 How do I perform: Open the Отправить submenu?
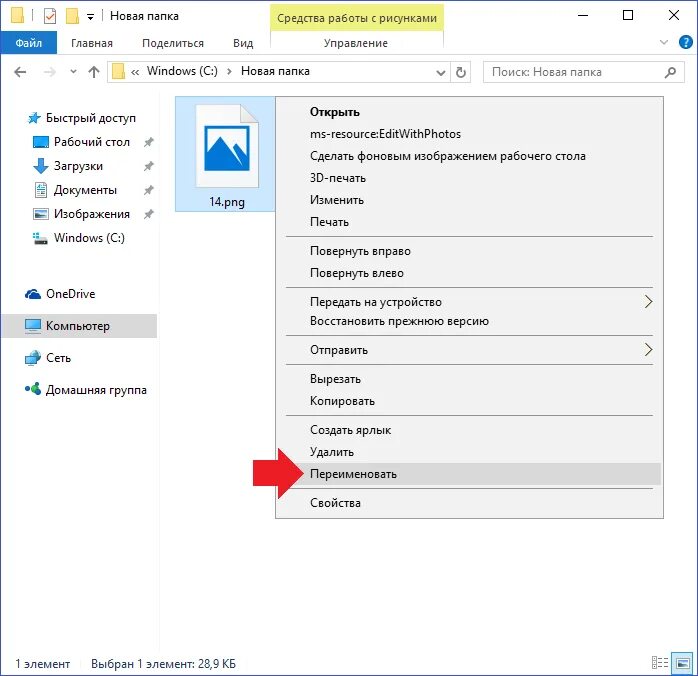tap(468, 350)
